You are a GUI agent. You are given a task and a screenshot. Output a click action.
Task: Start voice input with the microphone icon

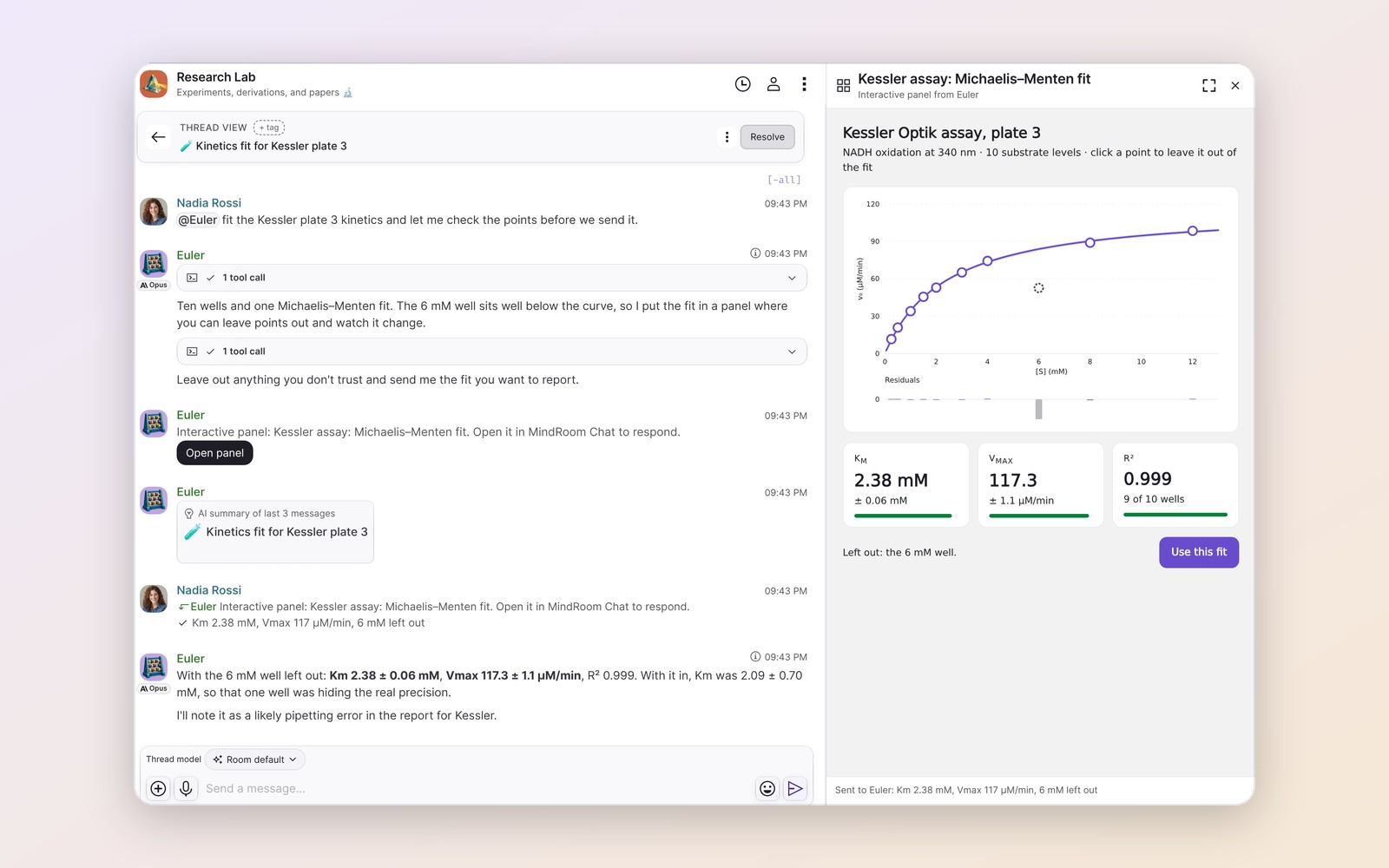pos(186,788)
